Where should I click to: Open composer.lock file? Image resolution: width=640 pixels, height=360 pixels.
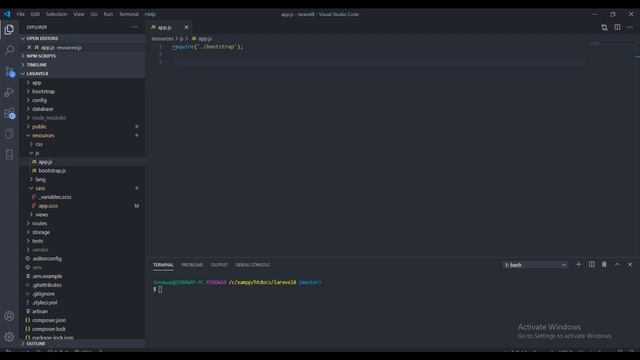click(x=82, y=329)
